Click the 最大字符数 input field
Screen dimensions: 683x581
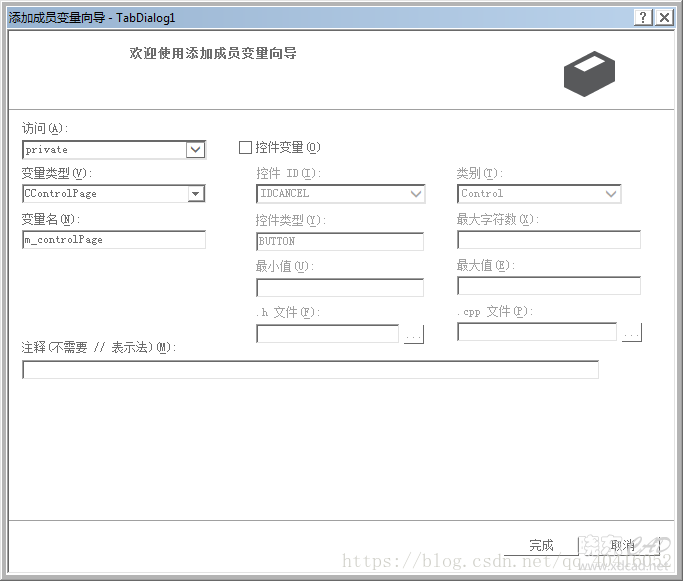pos(549,240)
